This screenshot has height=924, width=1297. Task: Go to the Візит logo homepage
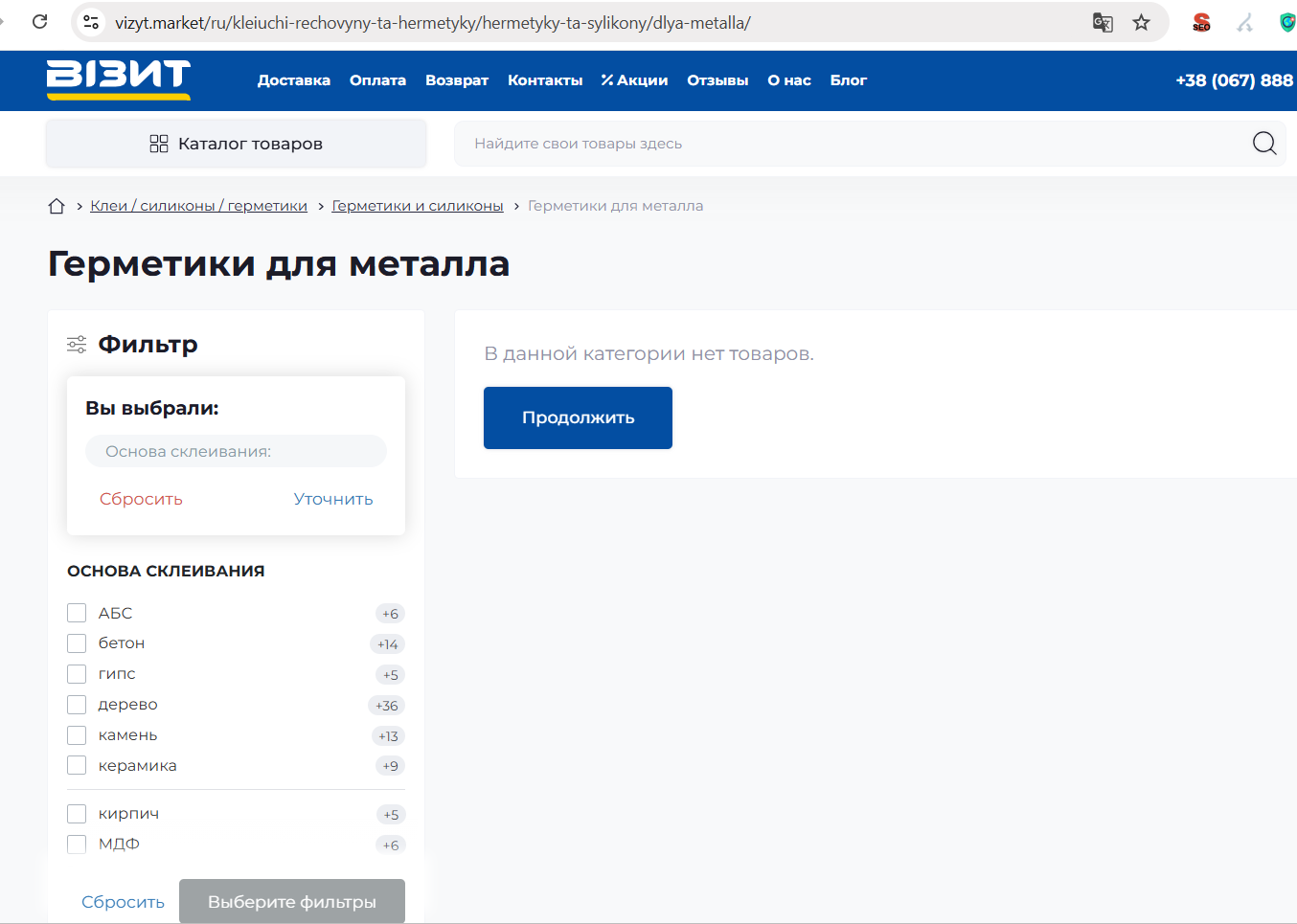[119, 79]
